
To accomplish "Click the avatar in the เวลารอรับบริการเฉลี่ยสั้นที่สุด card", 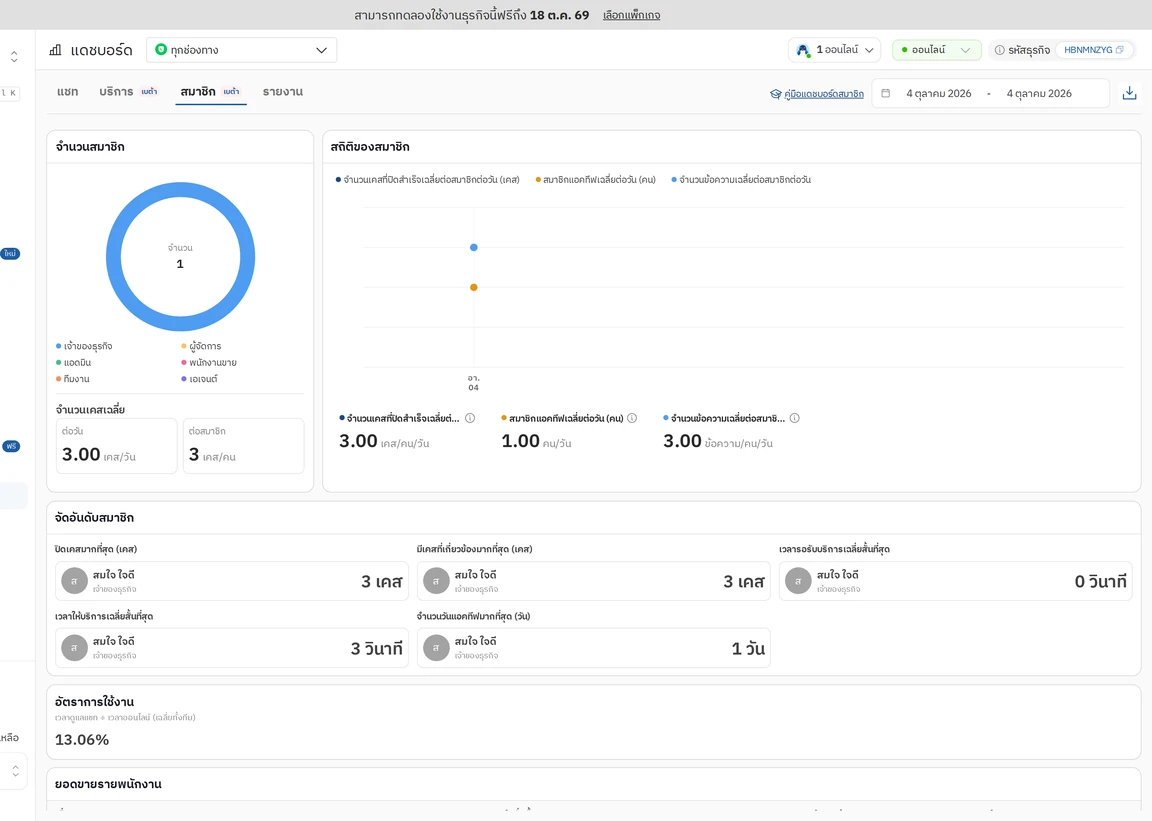I will (x=798, y=581).
